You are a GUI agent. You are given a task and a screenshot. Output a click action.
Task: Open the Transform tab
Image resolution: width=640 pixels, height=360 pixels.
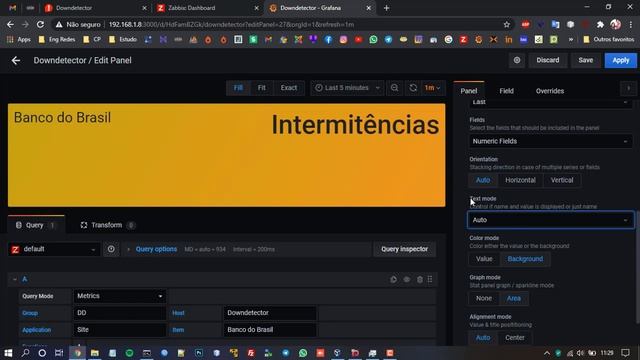click(x=107, y=225)
